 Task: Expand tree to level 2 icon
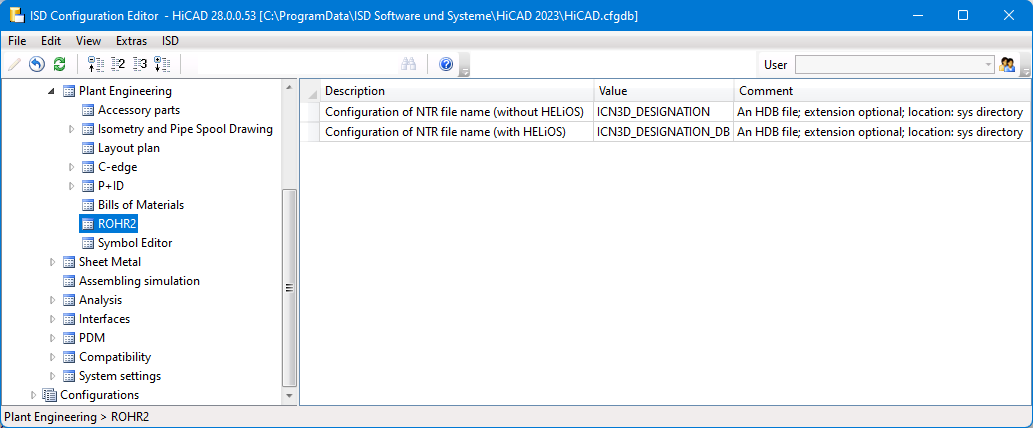(x=117, y=65)
